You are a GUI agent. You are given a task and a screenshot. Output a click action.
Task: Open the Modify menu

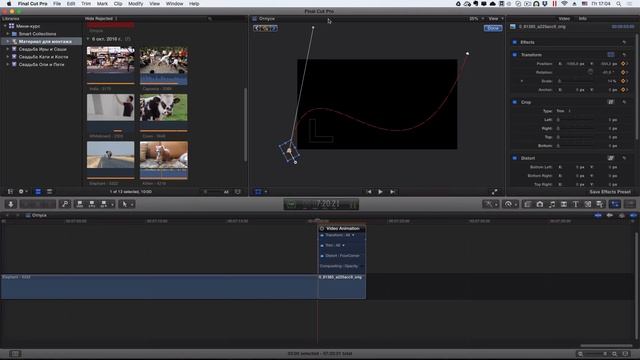136,4
